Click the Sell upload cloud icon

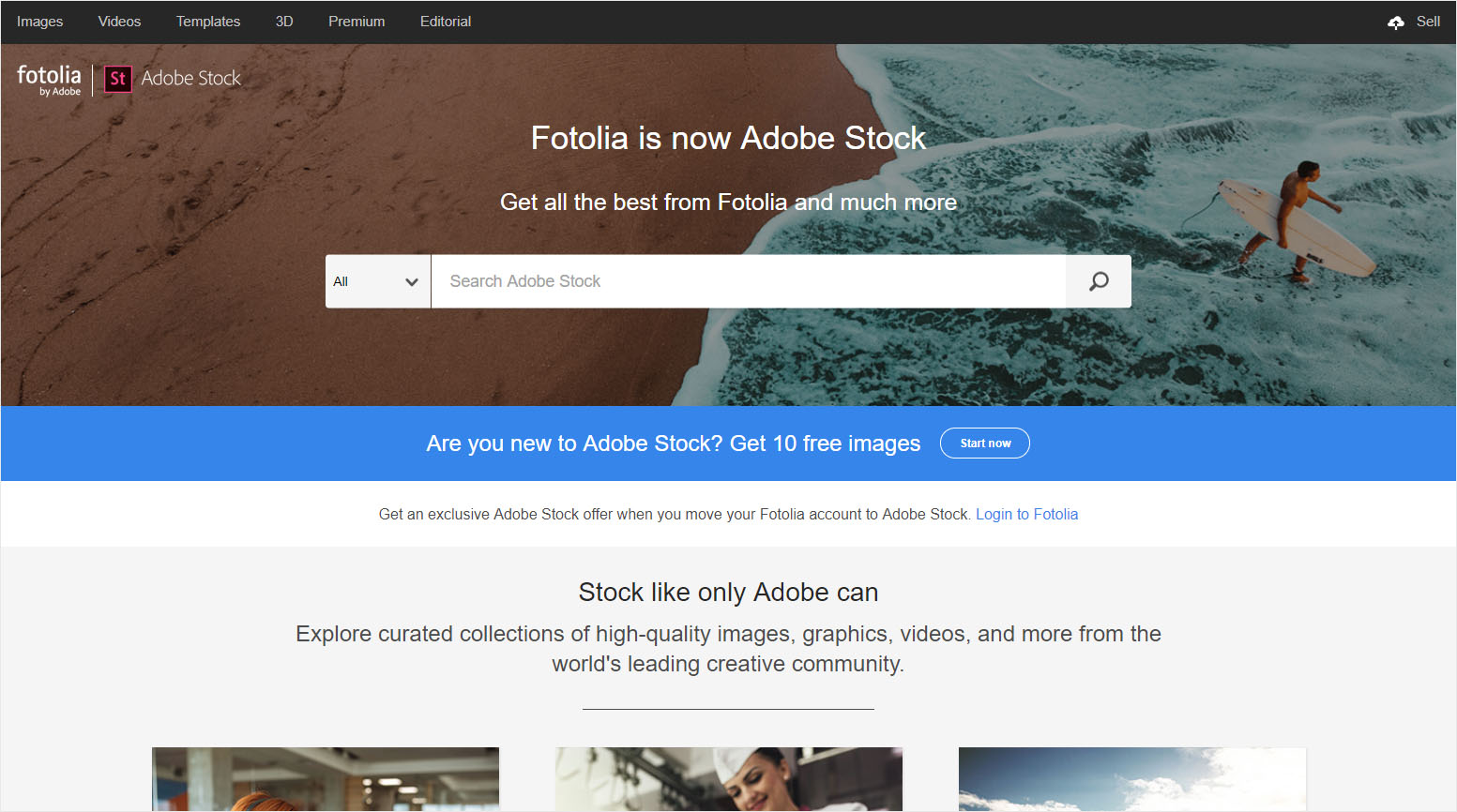click(1396, 21)
